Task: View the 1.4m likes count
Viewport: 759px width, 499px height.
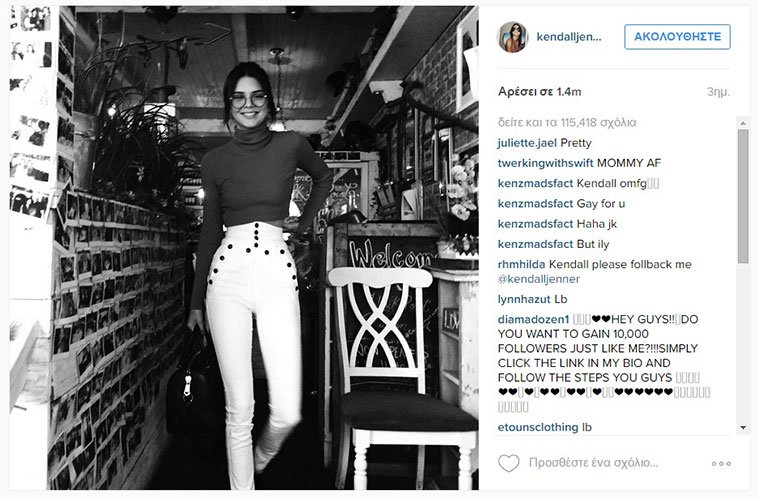Action: pos(540,91)
